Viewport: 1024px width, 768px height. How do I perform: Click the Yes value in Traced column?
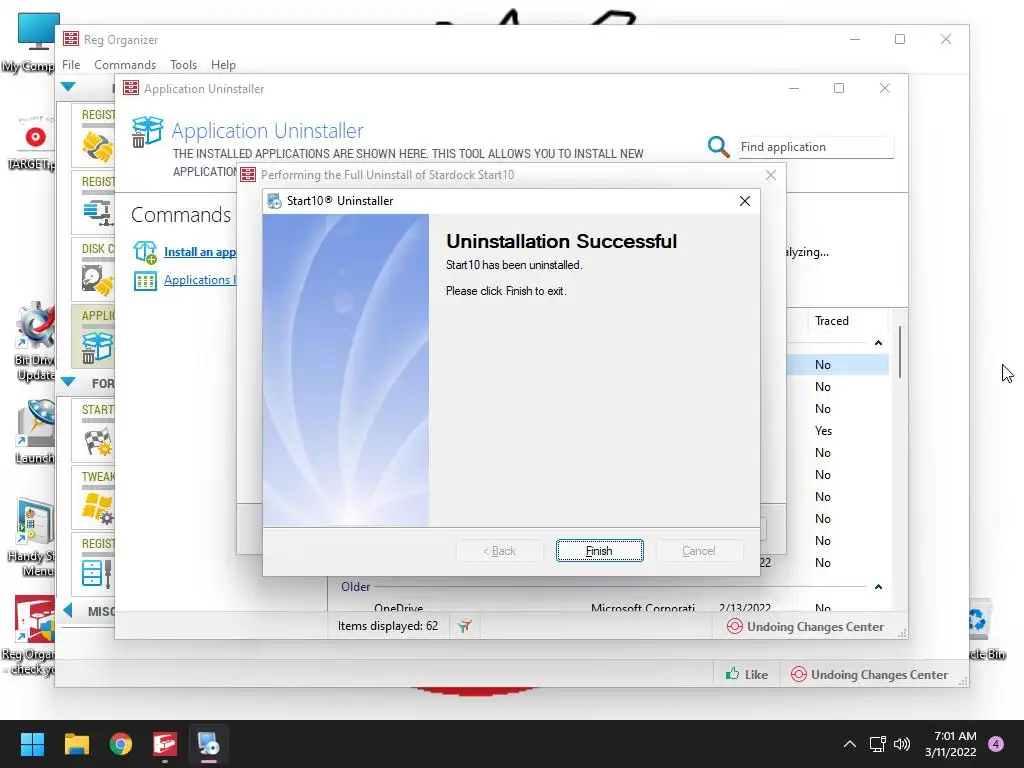click(823, 431)
